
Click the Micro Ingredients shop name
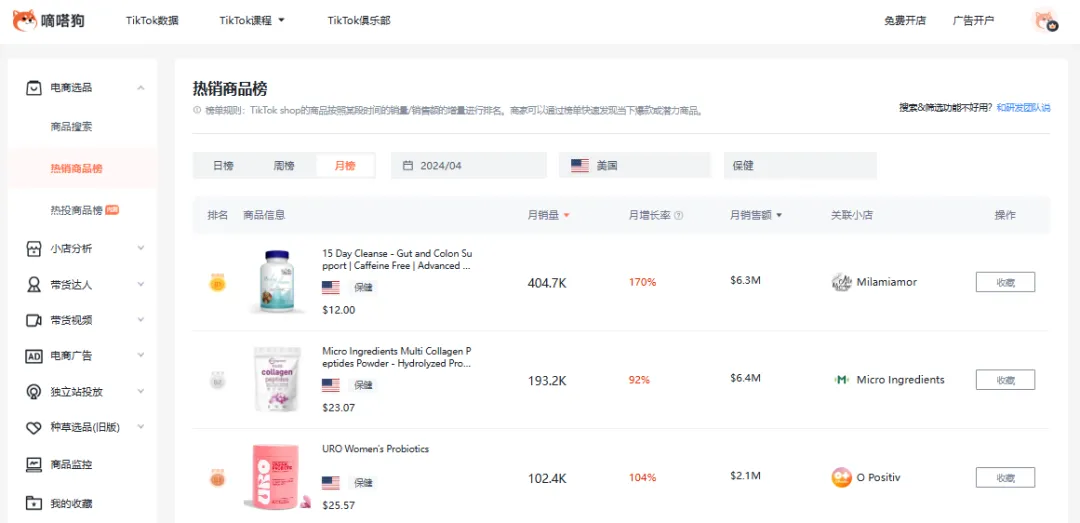point(900,380)
